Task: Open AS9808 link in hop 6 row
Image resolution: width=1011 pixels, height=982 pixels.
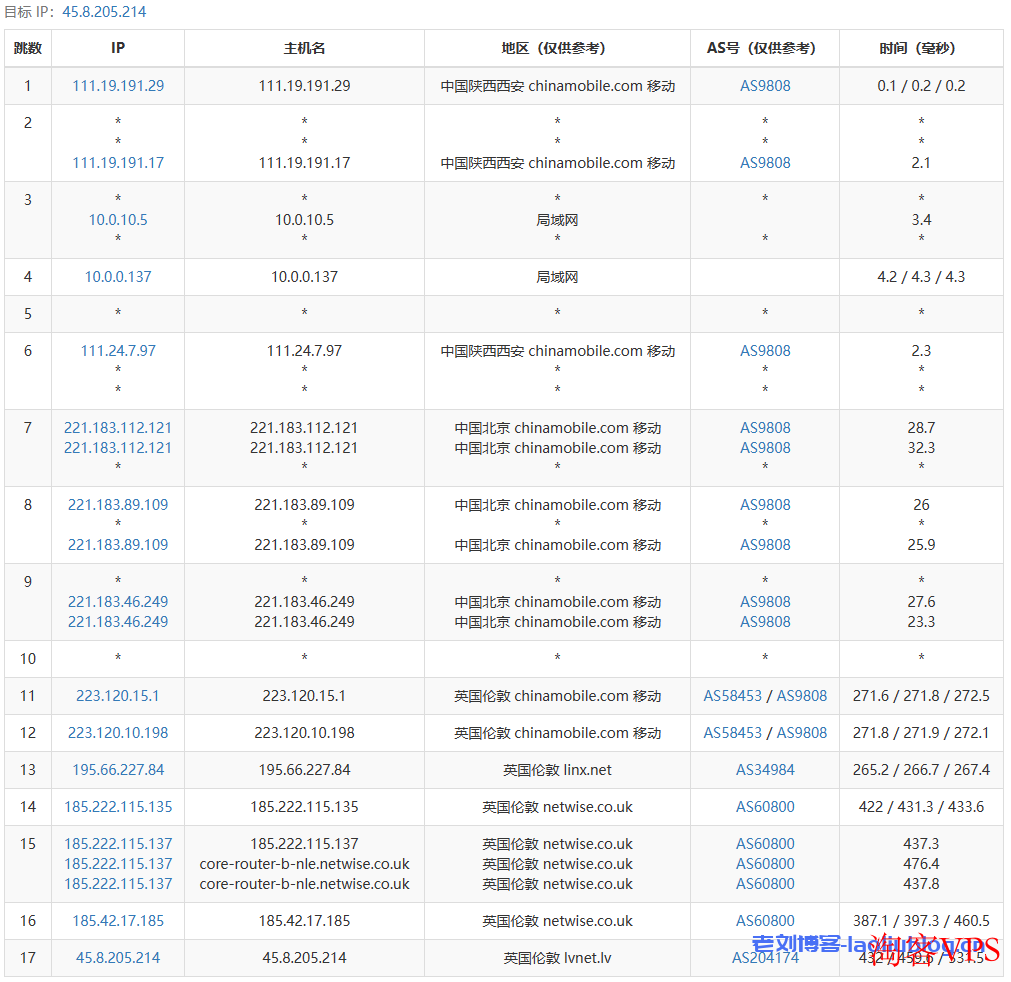Action: pos(765,351)
